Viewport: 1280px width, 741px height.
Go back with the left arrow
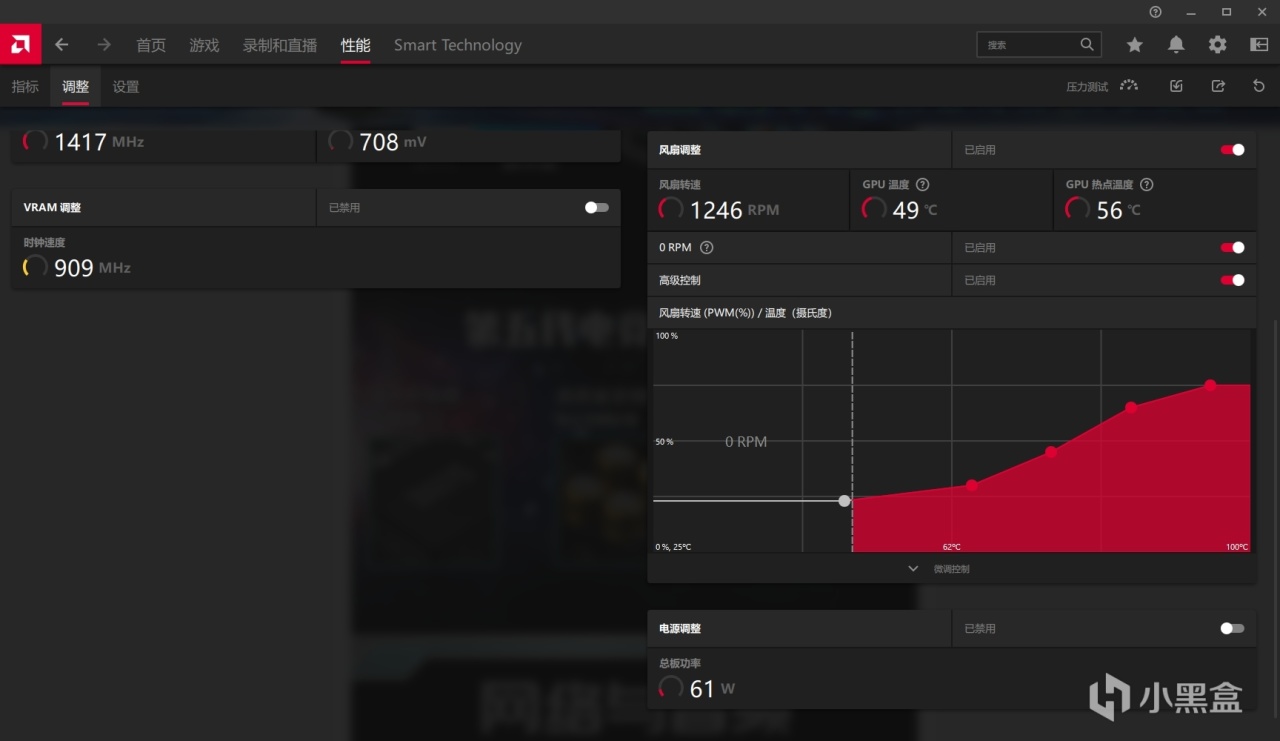[62, 45]
